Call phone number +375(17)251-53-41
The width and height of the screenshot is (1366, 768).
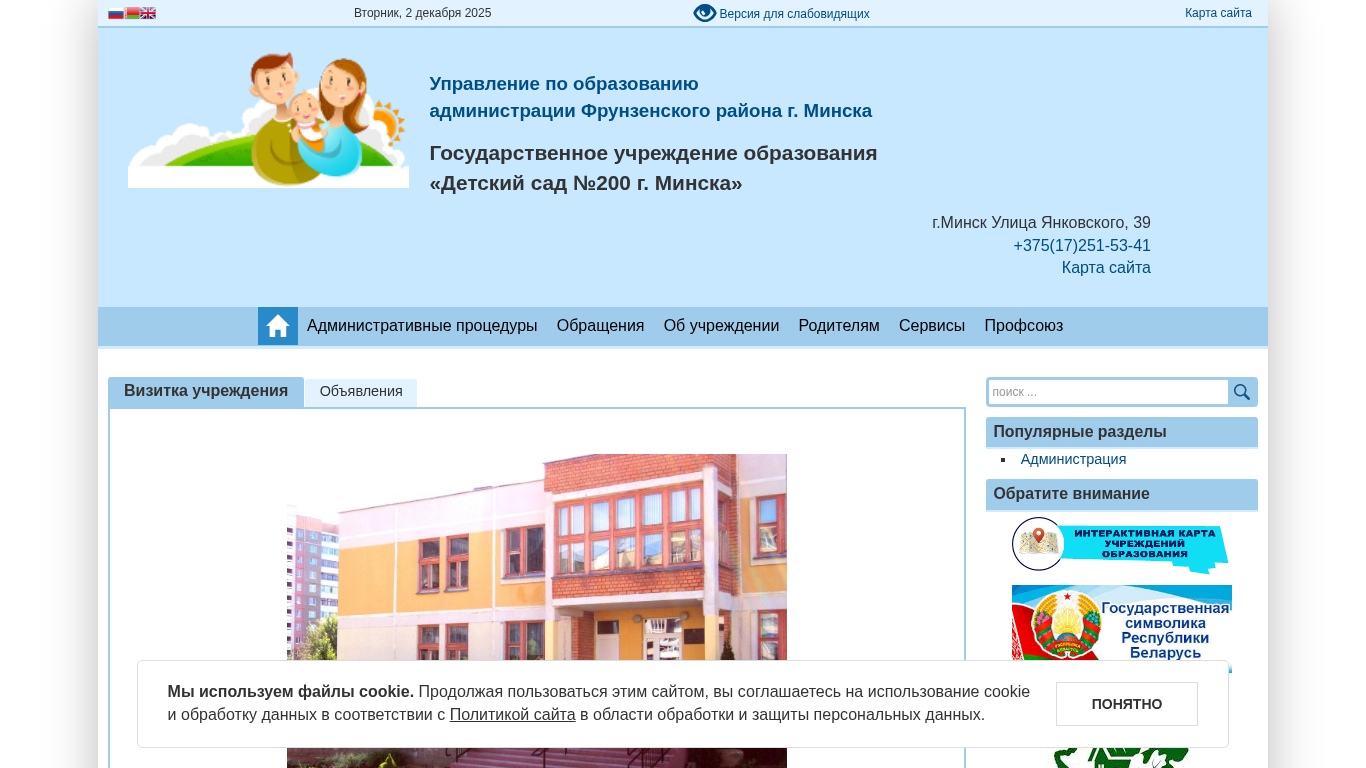tap(1082, 246)
